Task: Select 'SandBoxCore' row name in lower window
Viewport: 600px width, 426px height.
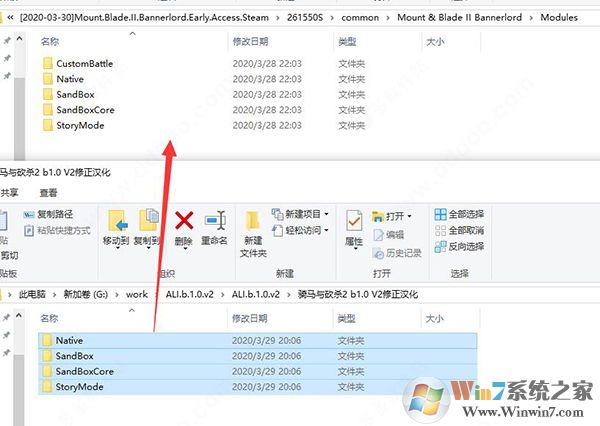Action: click(x=85, y=371)
